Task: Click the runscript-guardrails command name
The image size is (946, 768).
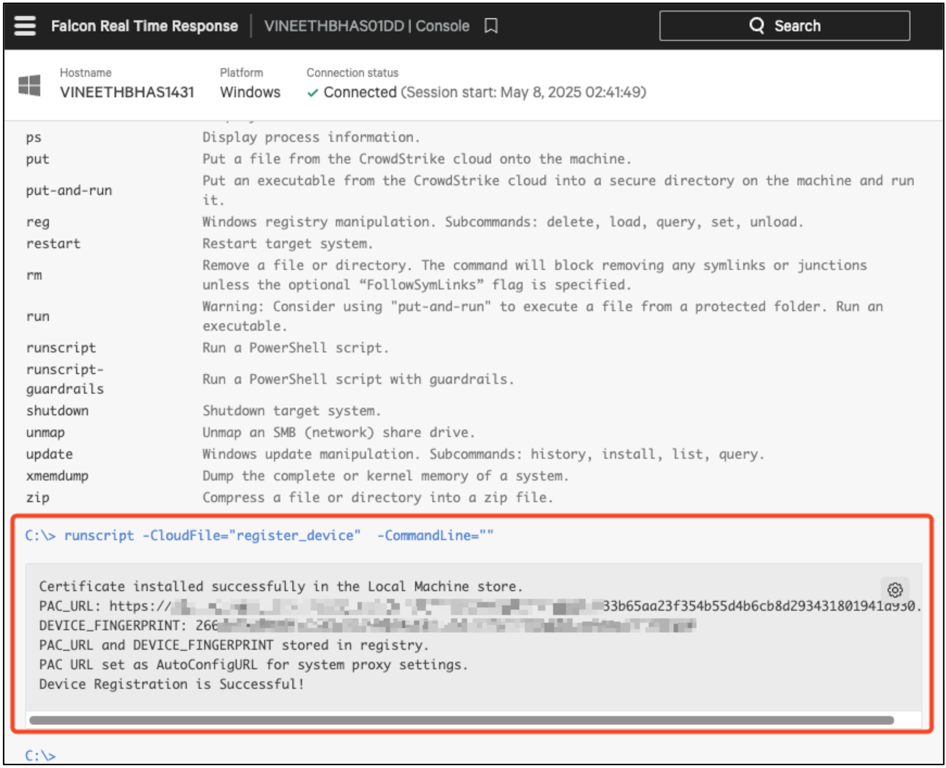Action: coord(65,379)
